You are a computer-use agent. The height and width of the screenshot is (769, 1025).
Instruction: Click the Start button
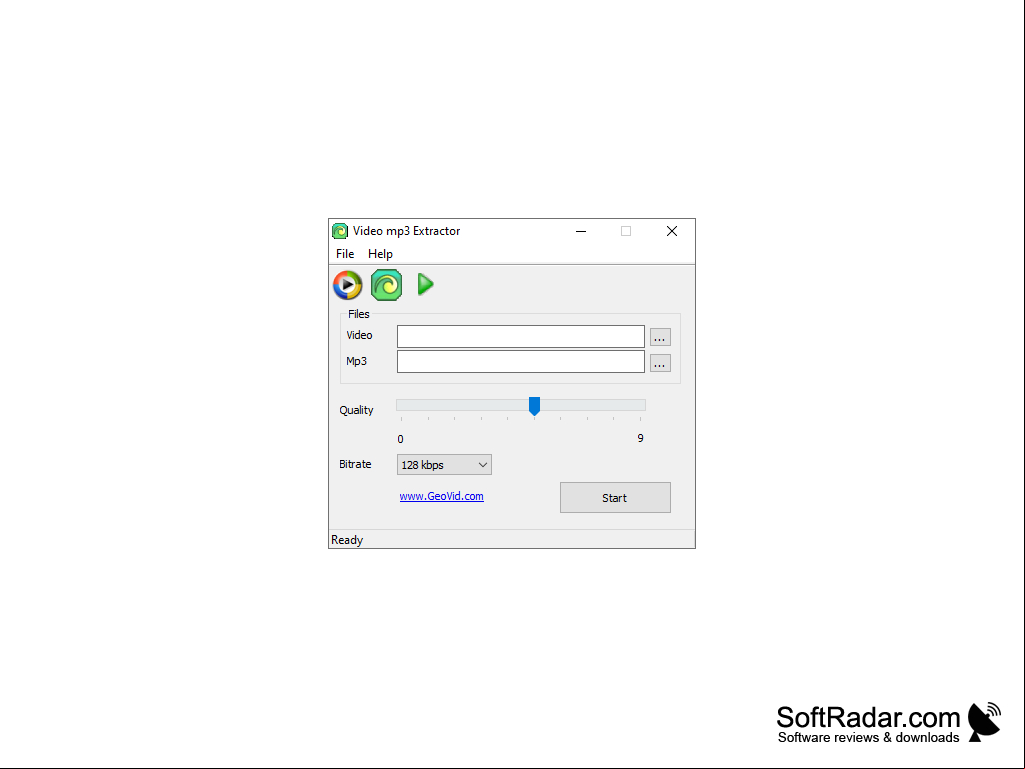tap(615, 498)
